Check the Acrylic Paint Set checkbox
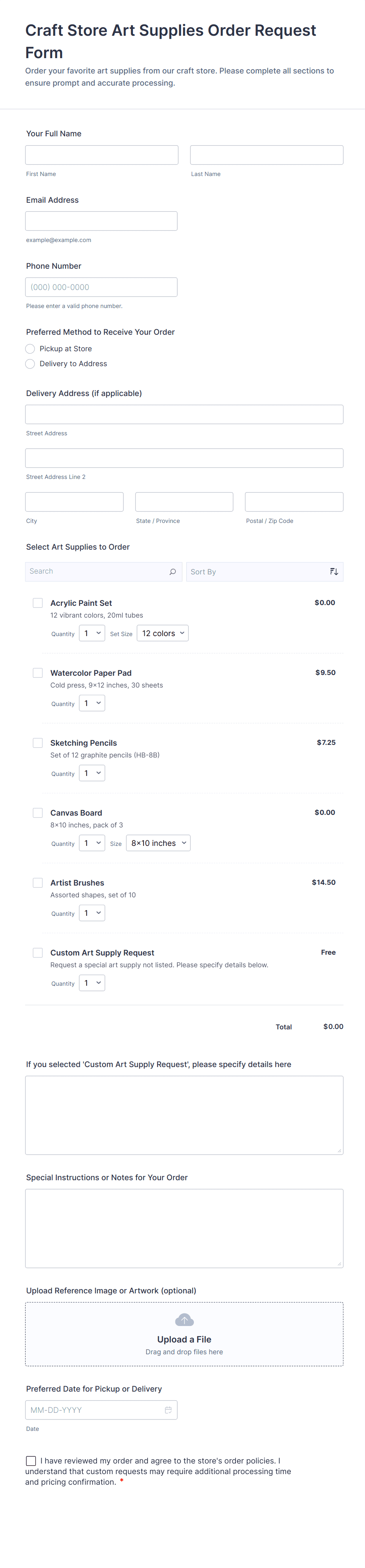The height and width of the screenshot is (1568, 365). [x=38, y=603]
